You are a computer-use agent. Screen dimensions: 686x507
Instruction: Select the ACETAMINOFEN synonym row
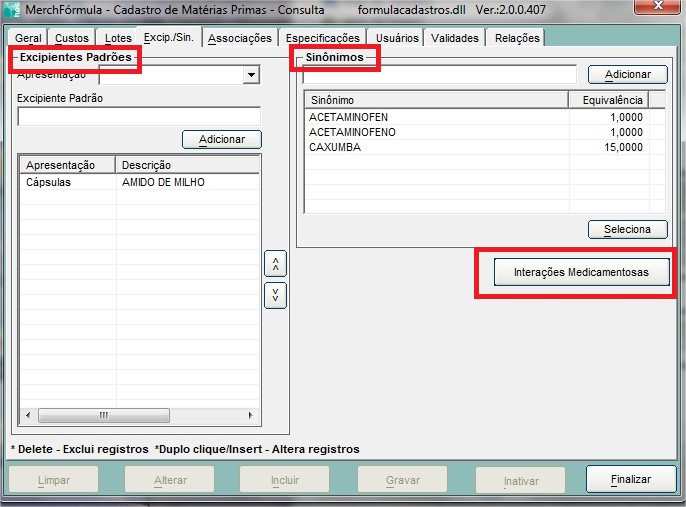coord(437,117)
